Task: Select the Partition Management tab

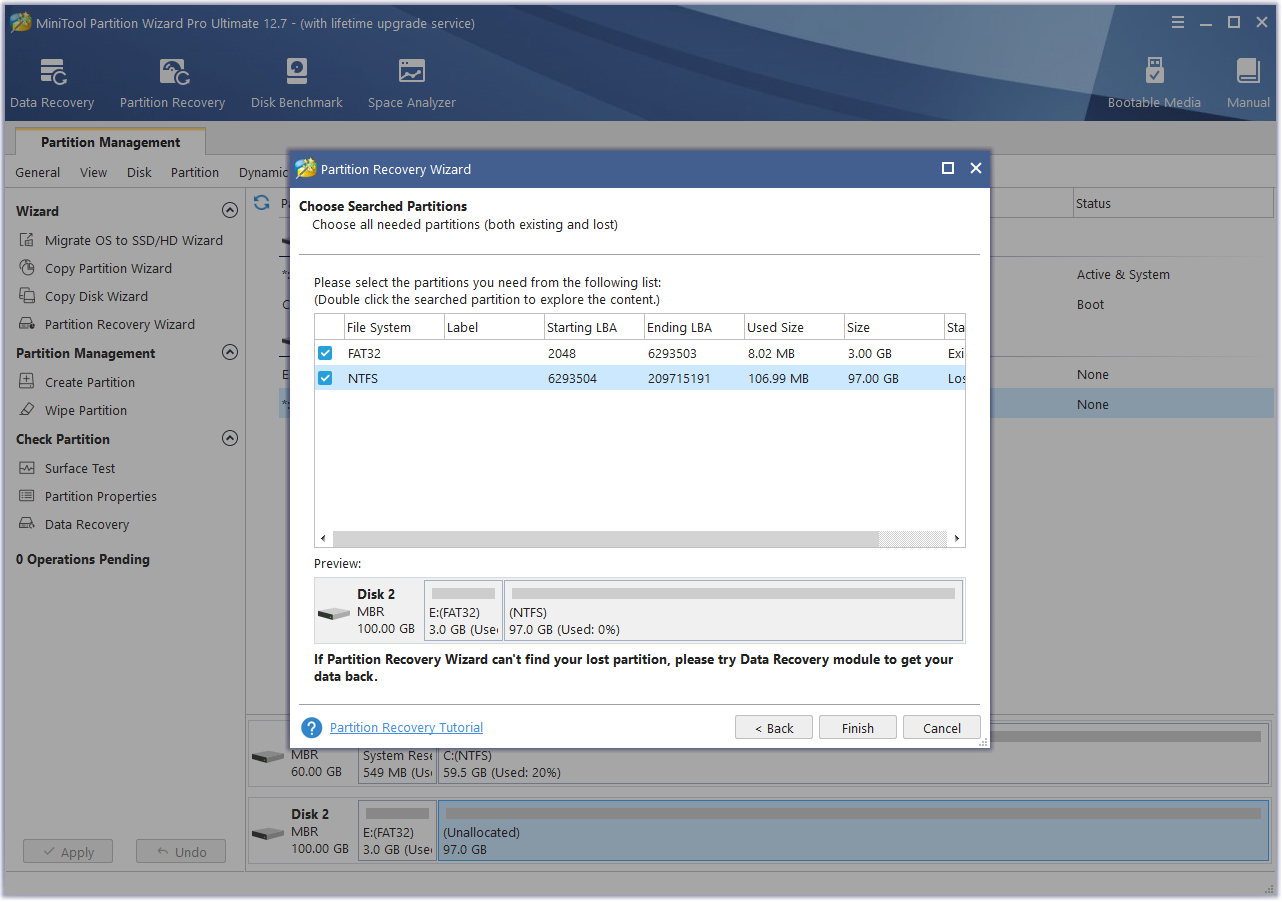Action: click(111, 142)
